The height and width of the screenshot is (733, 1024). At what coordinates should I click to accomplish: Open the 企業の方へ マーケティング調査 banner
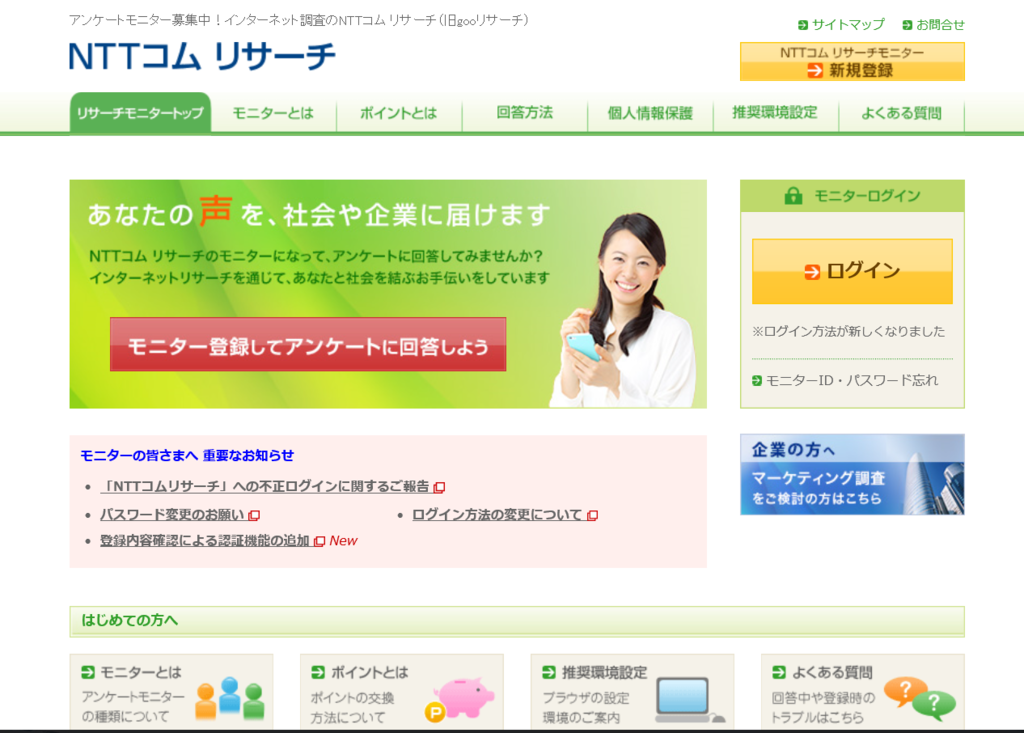(x=852, y=474)
